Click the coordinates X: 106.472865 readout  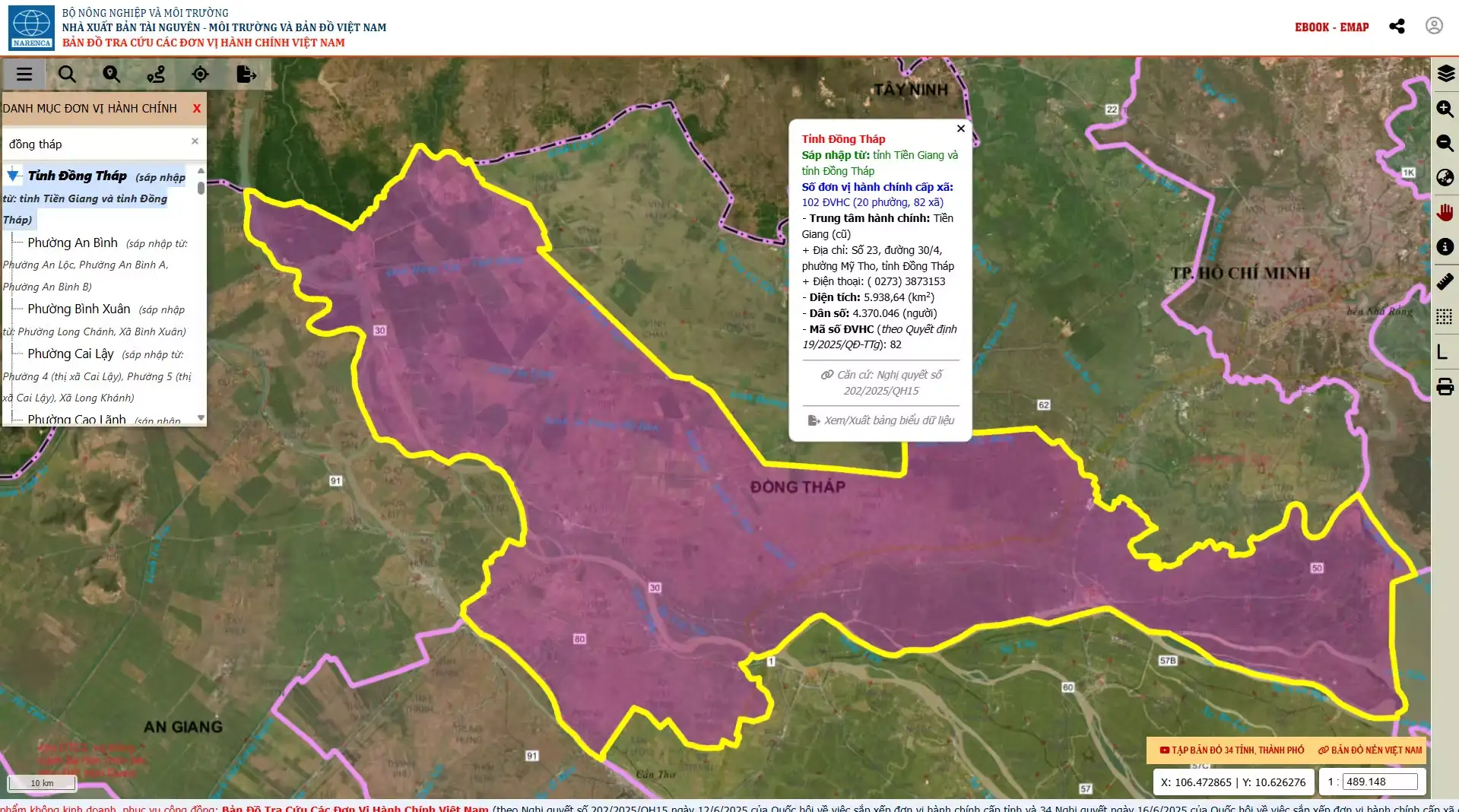pos(1232,782)
